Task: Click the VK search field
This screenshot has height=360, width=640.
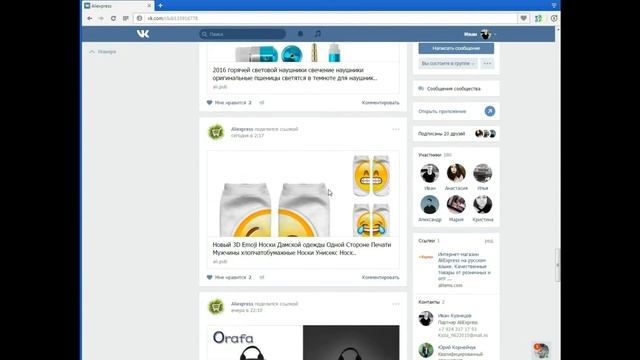Action: pyautogui.click(x=242, y=34)
